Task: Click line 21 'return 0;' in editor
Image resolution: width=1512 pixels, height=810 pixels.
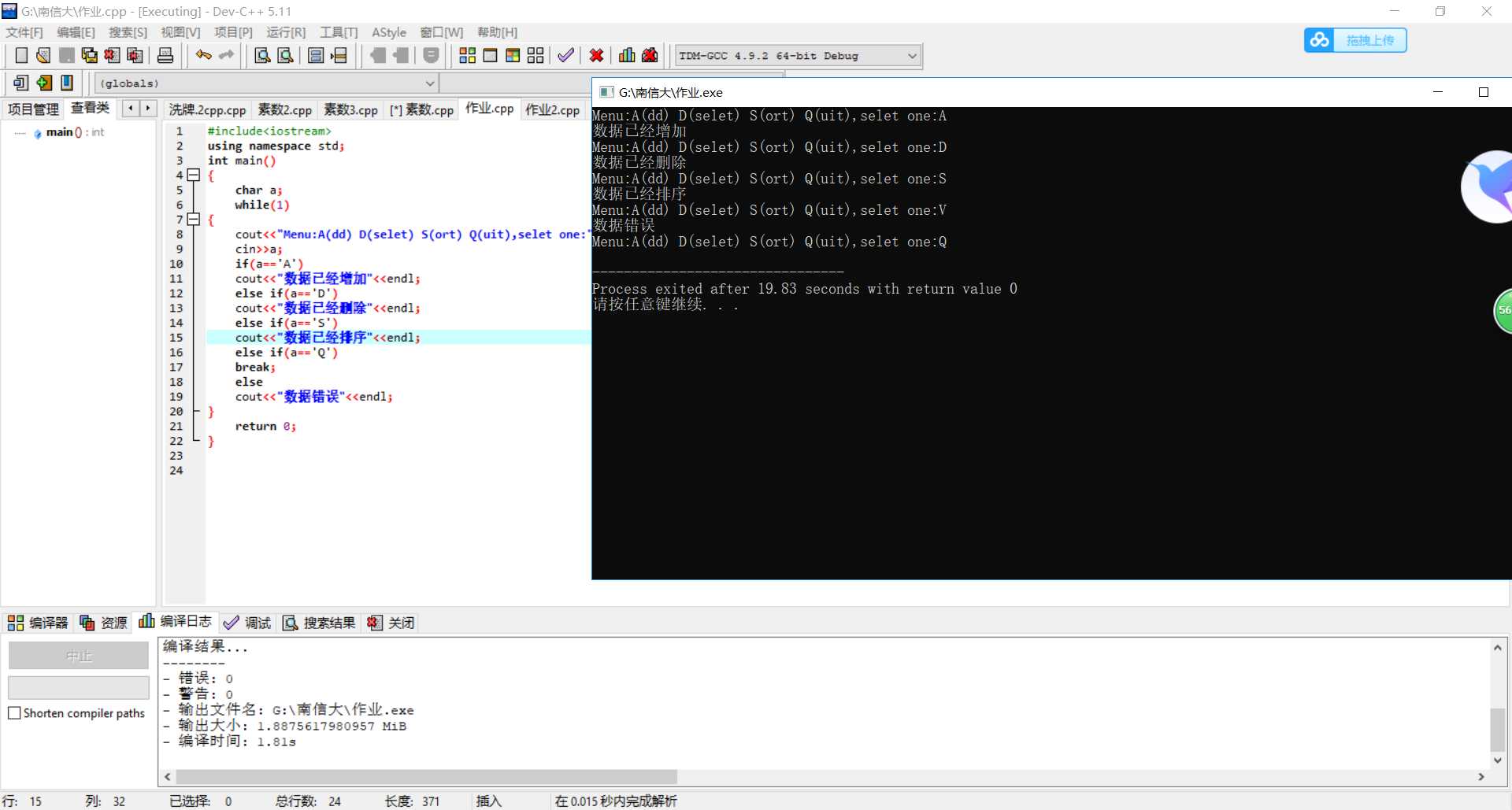Action: (x=265, y=427)
